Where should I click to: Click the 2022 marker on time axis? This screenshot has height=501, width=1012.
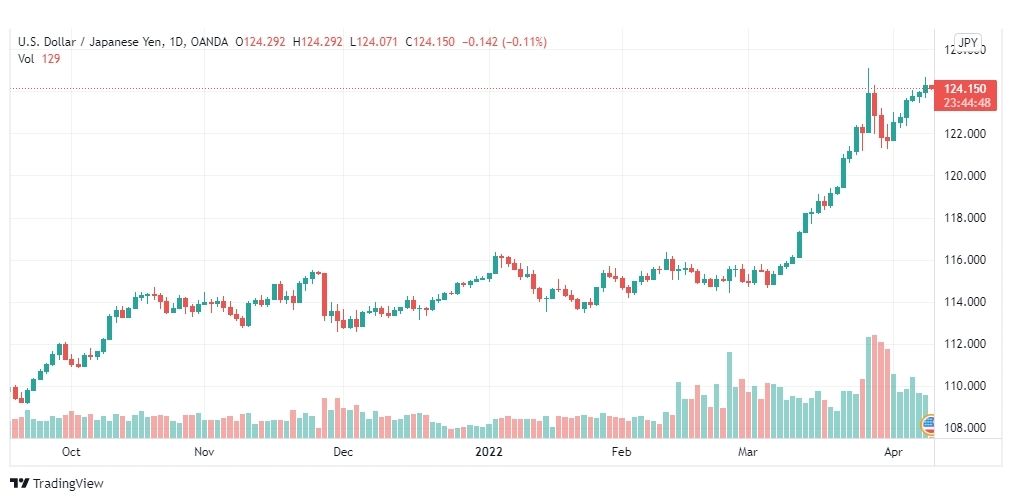[489, 451]
